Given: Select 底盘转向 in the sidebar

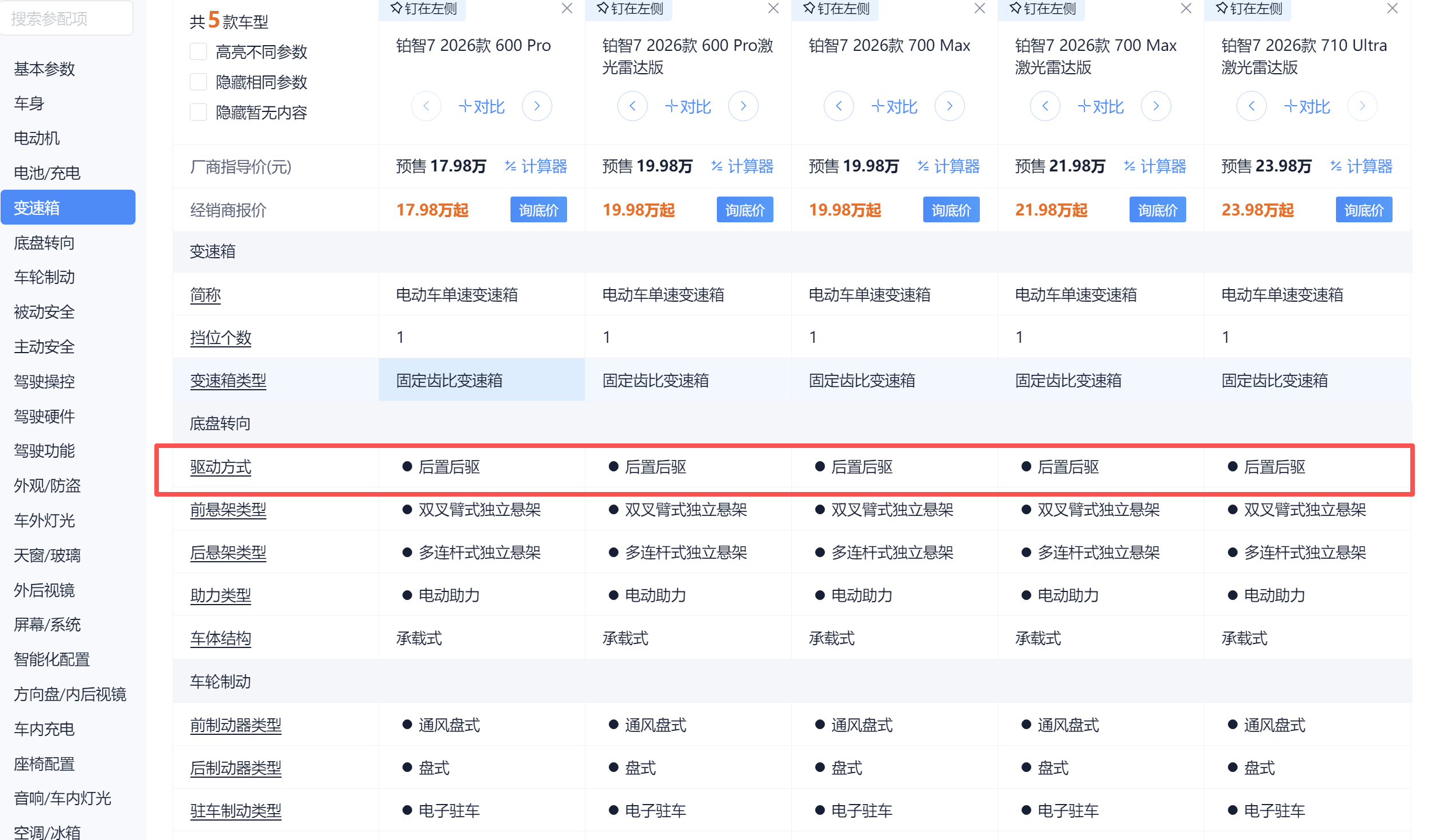Looking at the screenshot, I should click(44, 243).
